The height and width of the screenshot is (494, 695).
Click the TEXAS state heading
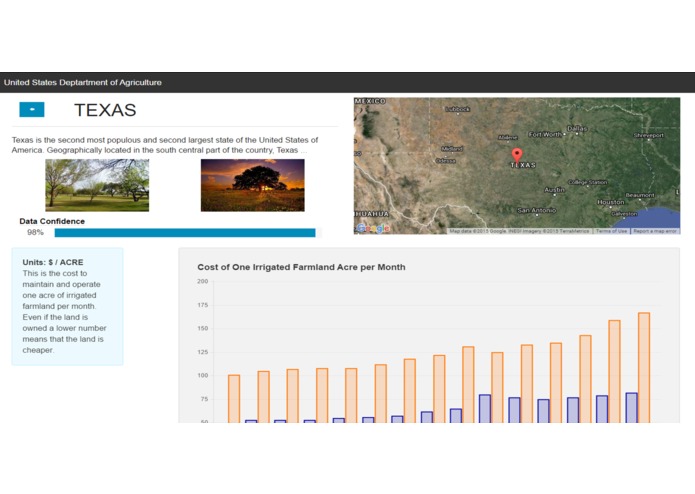click(x=105, y=110)
